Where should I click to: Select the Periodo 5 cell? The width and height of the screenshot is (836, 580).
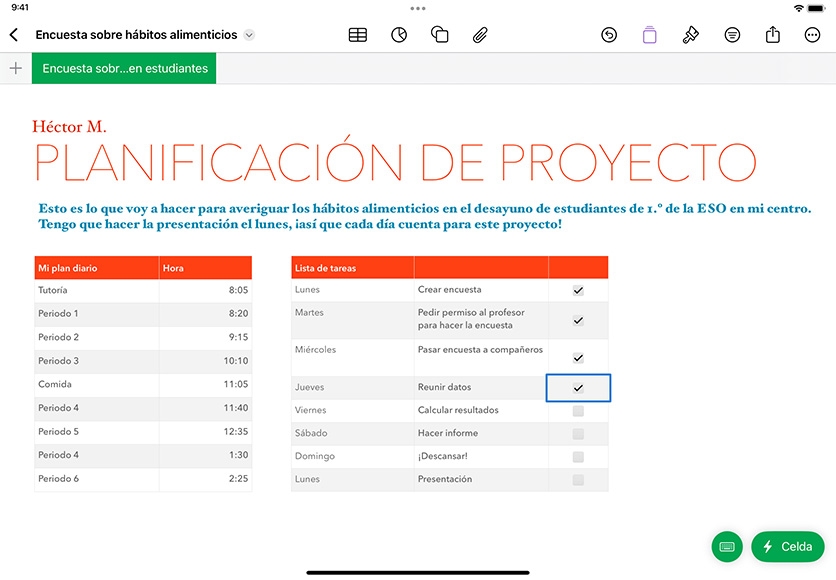(97, 432)
